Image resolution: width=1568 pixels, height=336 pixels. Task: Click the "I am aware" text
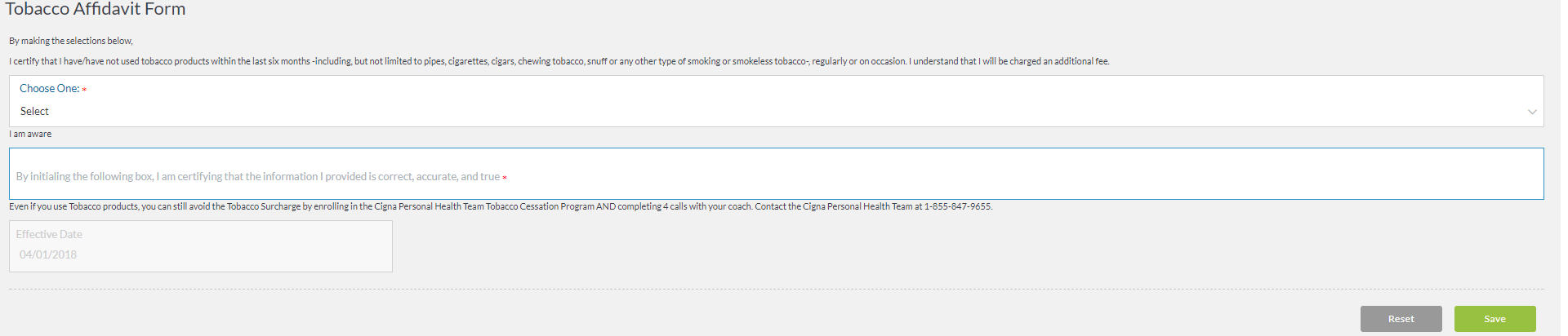point(30,134)
